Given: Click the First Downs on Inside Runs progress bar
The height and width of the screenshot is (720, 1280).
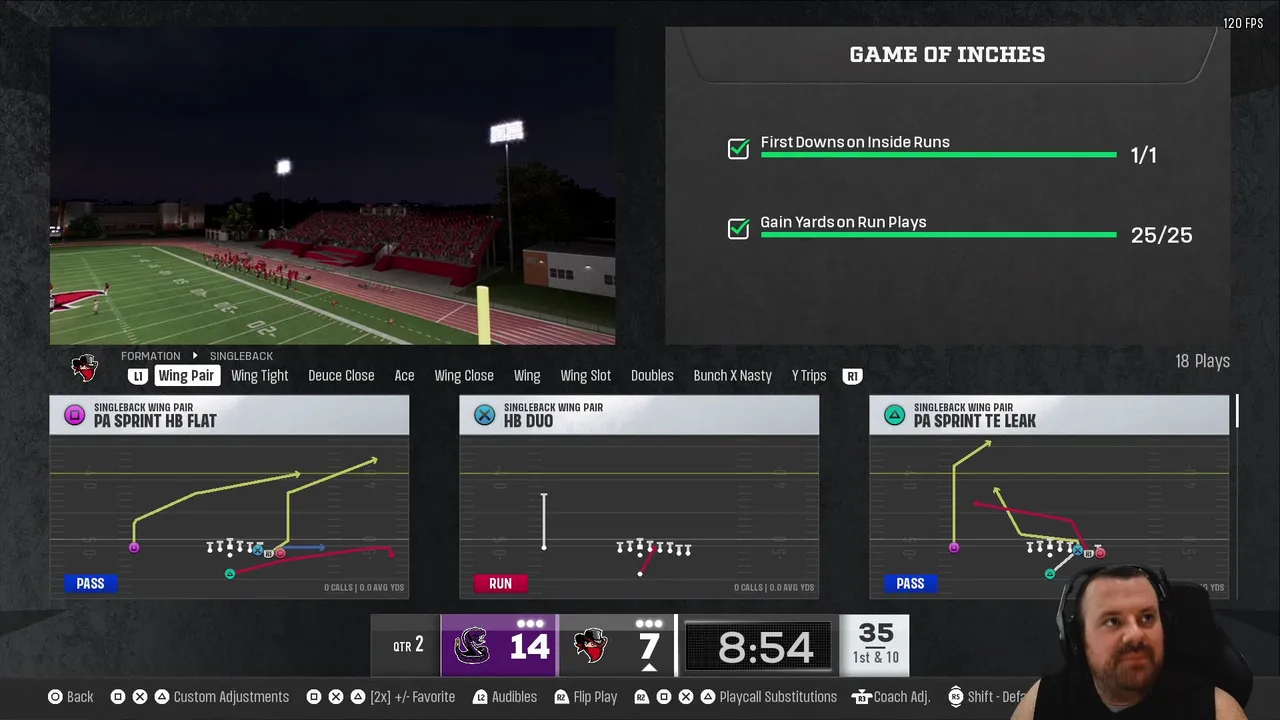Looking at the screenshot, I should coord(938,155).
